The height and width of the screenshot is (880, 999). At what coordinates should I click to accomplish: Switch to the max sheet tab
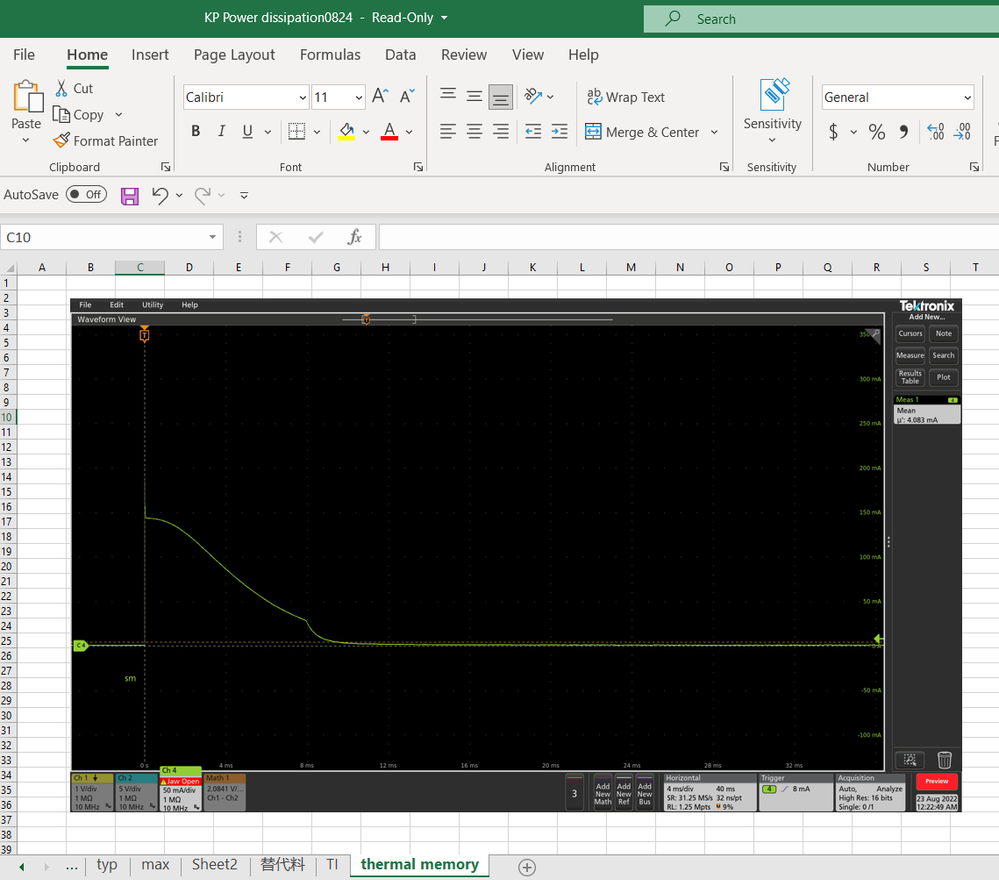[155, 865]
